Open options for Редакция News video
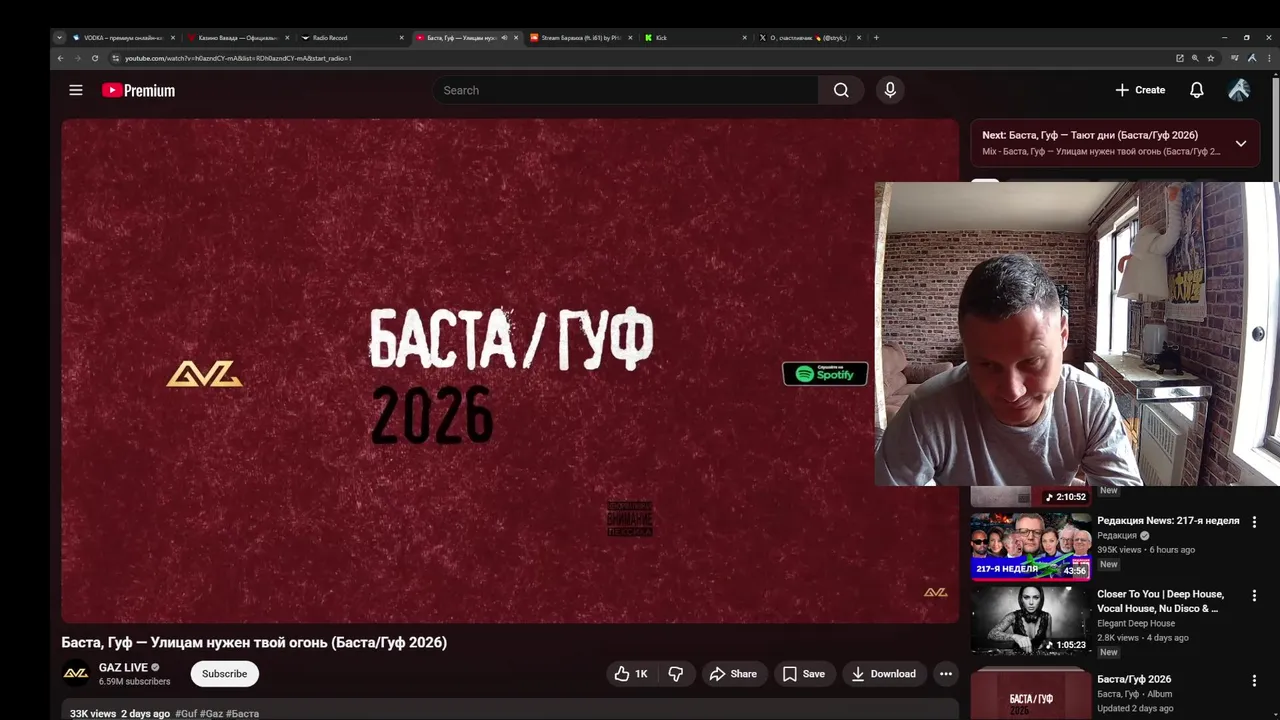Image resolution: width=1280 pixels, height=720 pixels. tap(1254, 522)
